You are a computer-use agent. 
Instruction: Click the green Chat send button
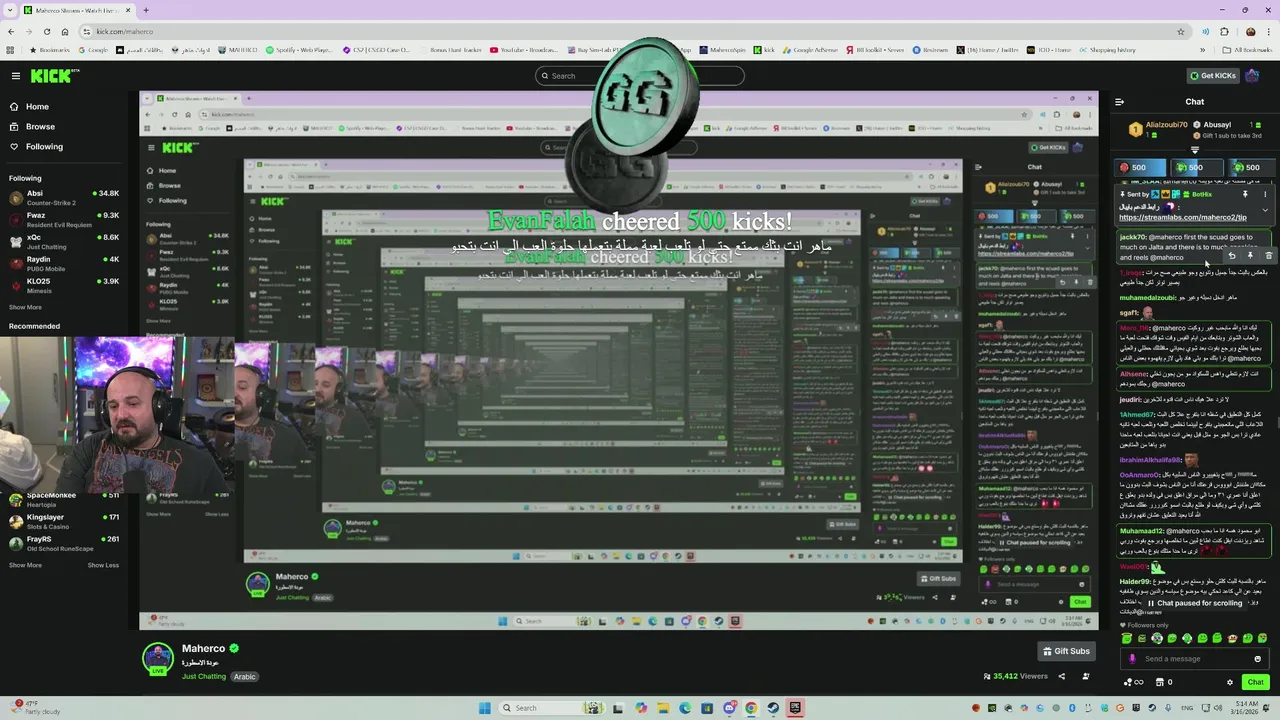tap(1255, 682)
